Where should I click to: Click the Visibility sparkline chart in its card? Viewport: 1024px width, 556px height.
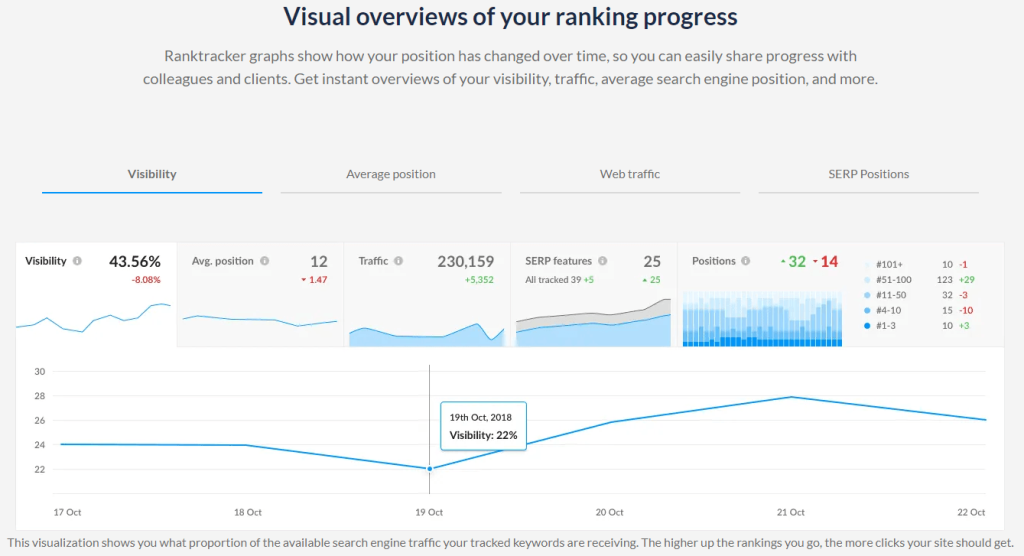(x=94, y=318)
